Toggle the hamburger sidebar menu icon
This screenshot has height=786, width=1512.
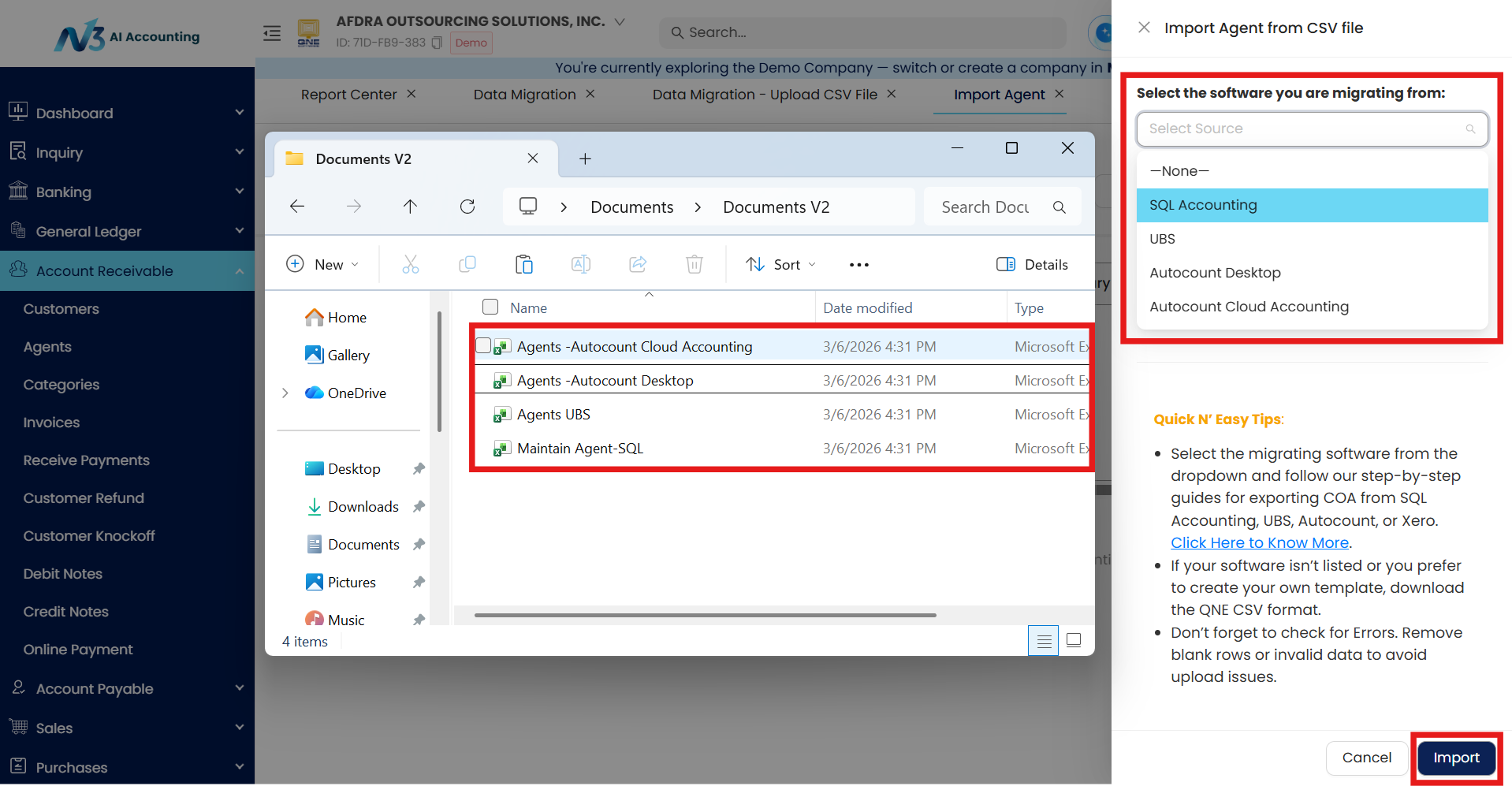pos(272,33)
